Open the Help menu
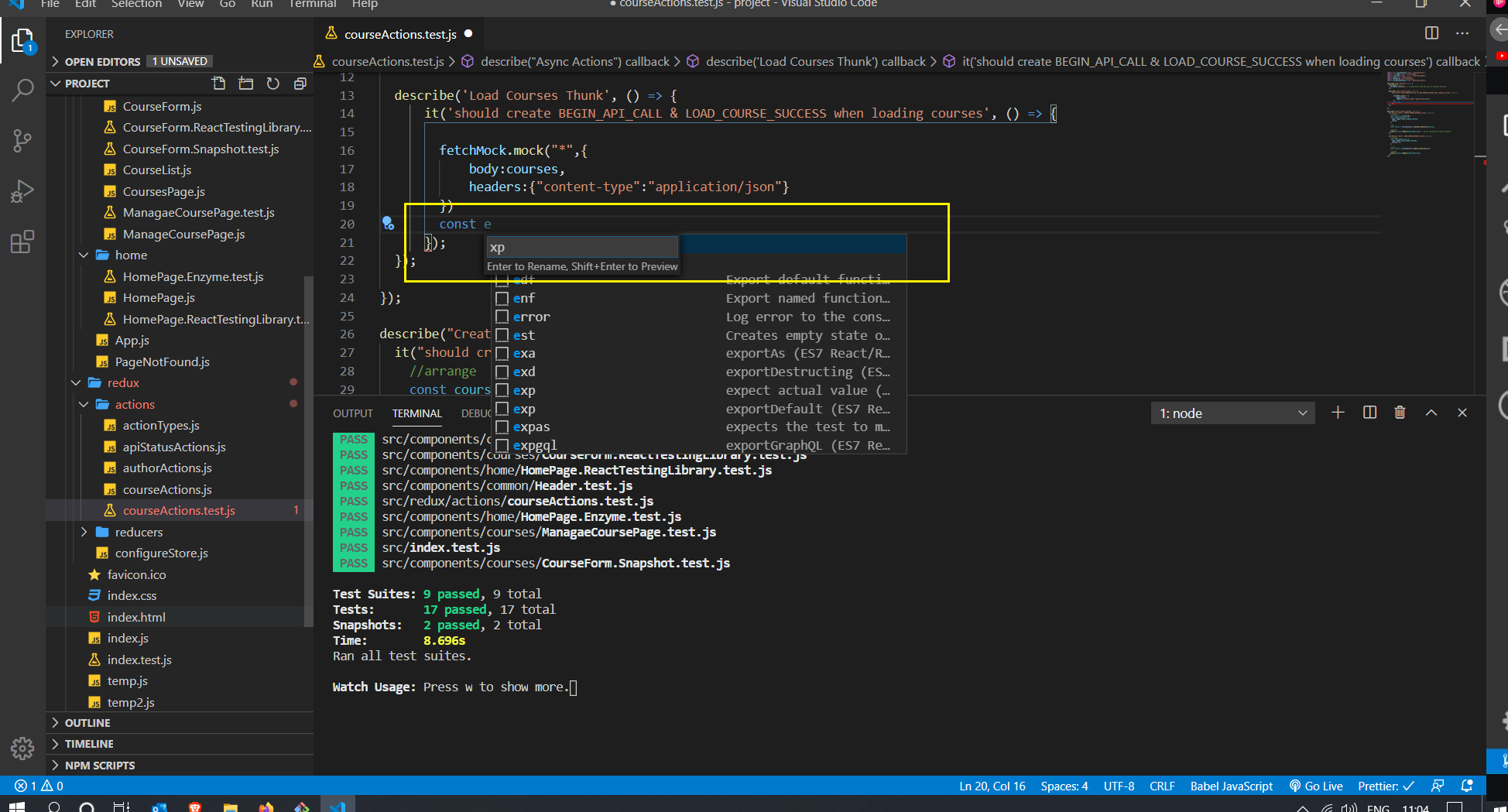Image resolution: width=1508 pixels, height=812 pixels. pyautogui.click(x=365, y=4)
